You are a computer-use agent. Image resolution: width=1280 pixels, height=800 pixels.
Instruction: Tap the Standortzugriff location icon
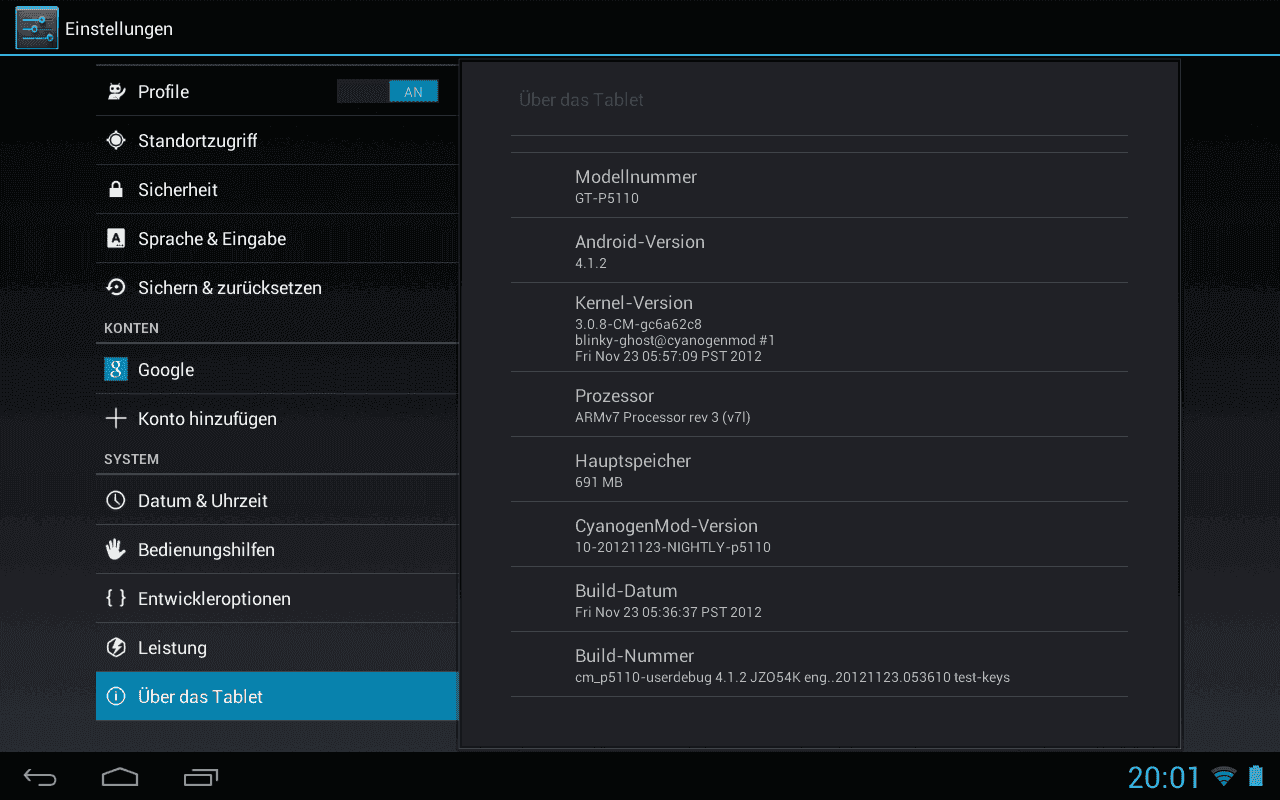tap(116, 141)
